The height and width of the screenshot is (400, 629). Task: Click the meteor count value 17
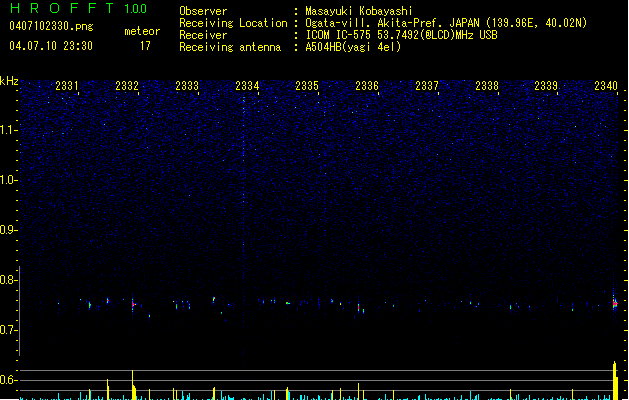pos(145,46)
